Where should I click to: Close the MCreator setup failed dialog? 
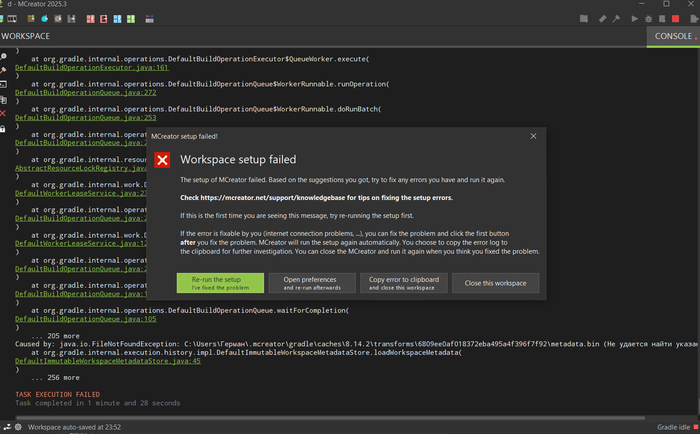533,136
